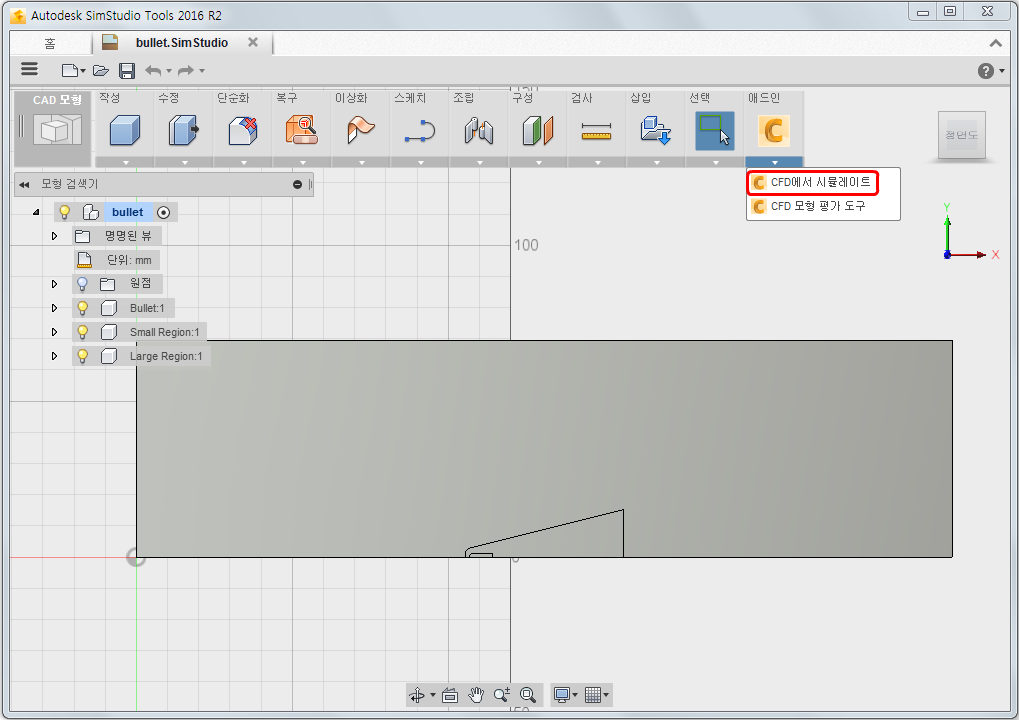Select the zoom magnifier tool
The width and height of the screenshot is (1019, 720).
502,695
